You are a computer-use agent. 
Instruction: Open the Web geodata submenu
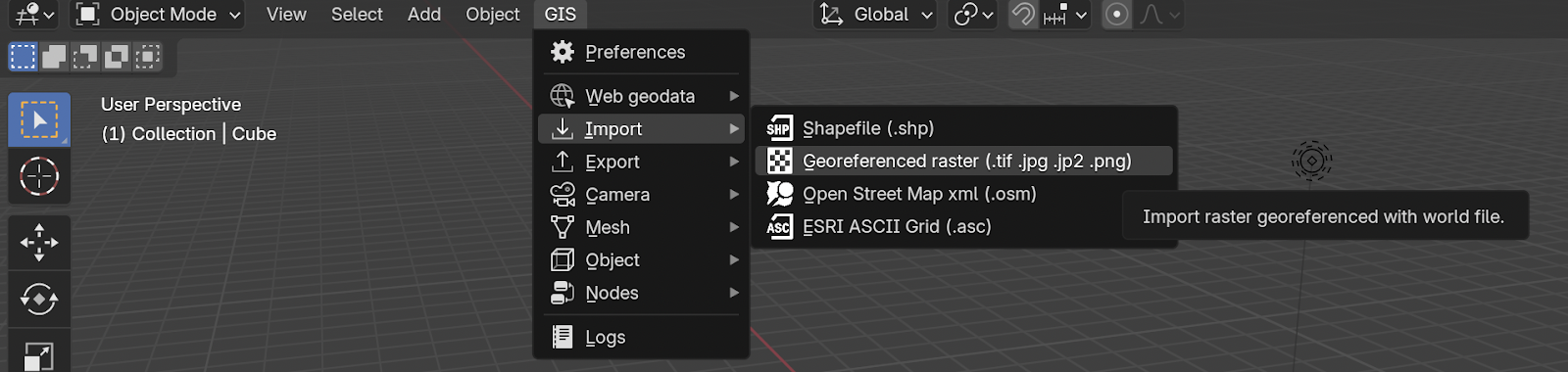click(641, 96)
